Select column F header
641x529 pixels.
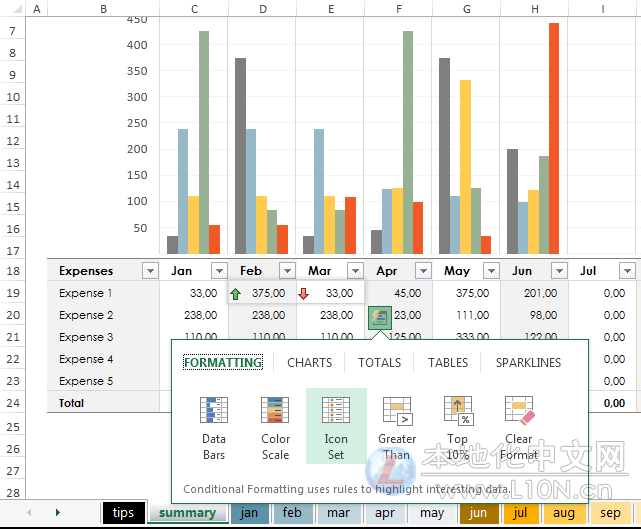tap(398, 9)
